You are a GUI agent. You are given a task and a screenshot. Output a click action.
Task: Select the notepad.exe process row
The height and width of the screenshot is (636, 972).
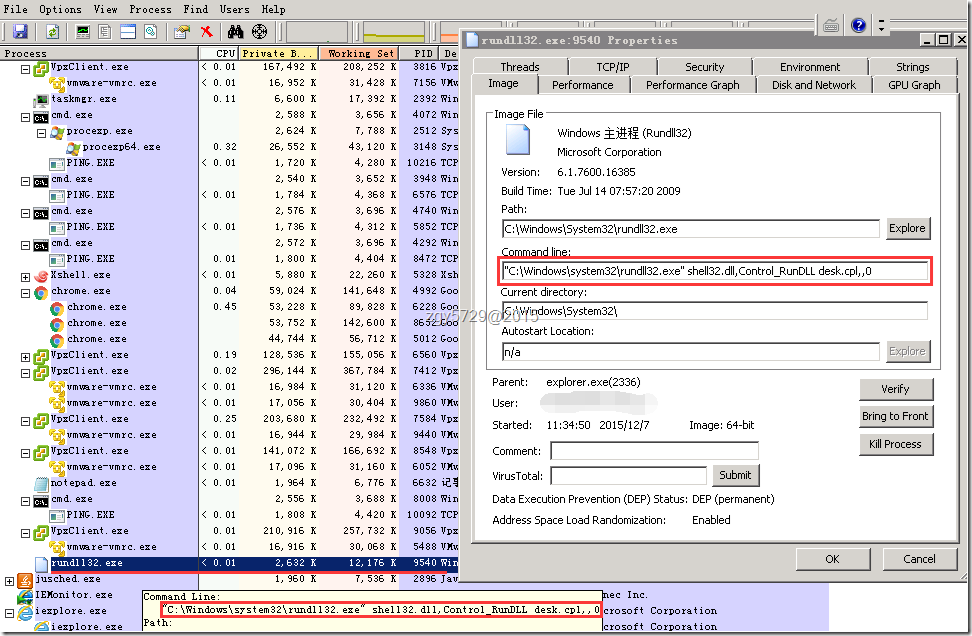click(x=84, y=483)
